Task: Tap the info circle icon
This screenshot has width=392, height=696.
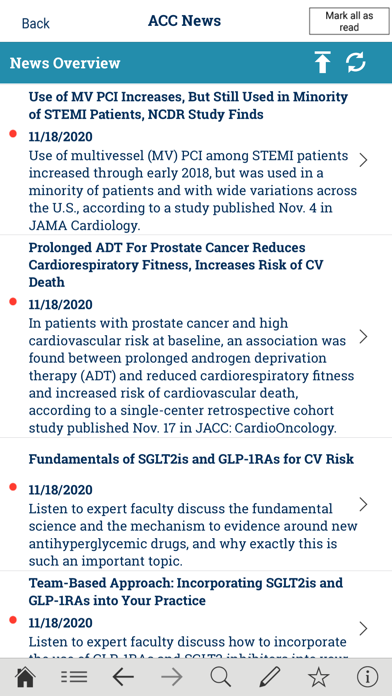Action: tap(368, 677)
